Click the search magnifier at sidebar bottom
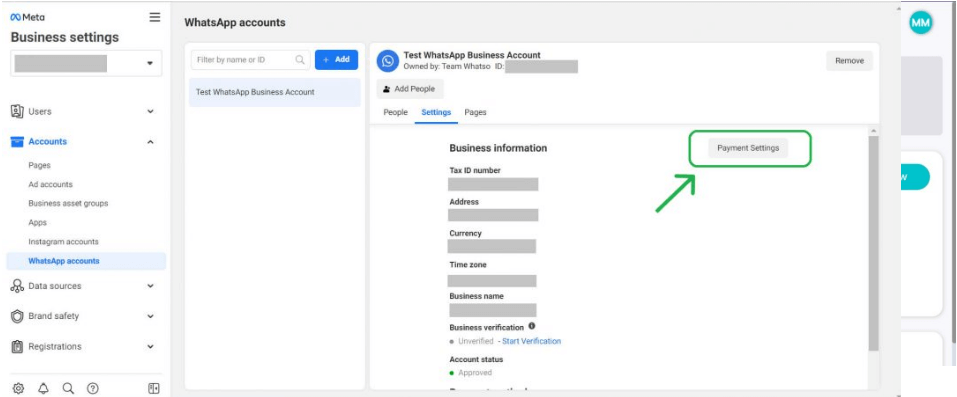The width and height of the screenshot is (957, 397). coord(68,388)
